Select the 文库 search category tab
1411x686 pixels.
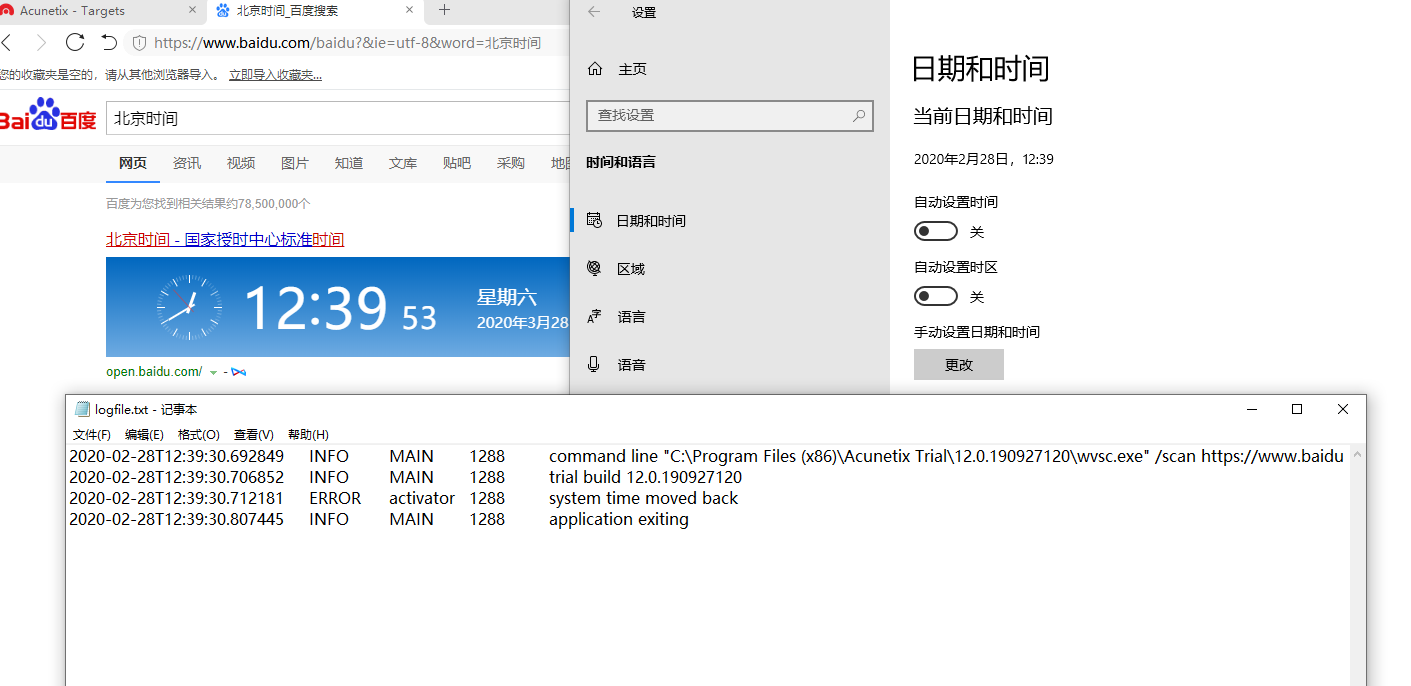coord(403,163)
